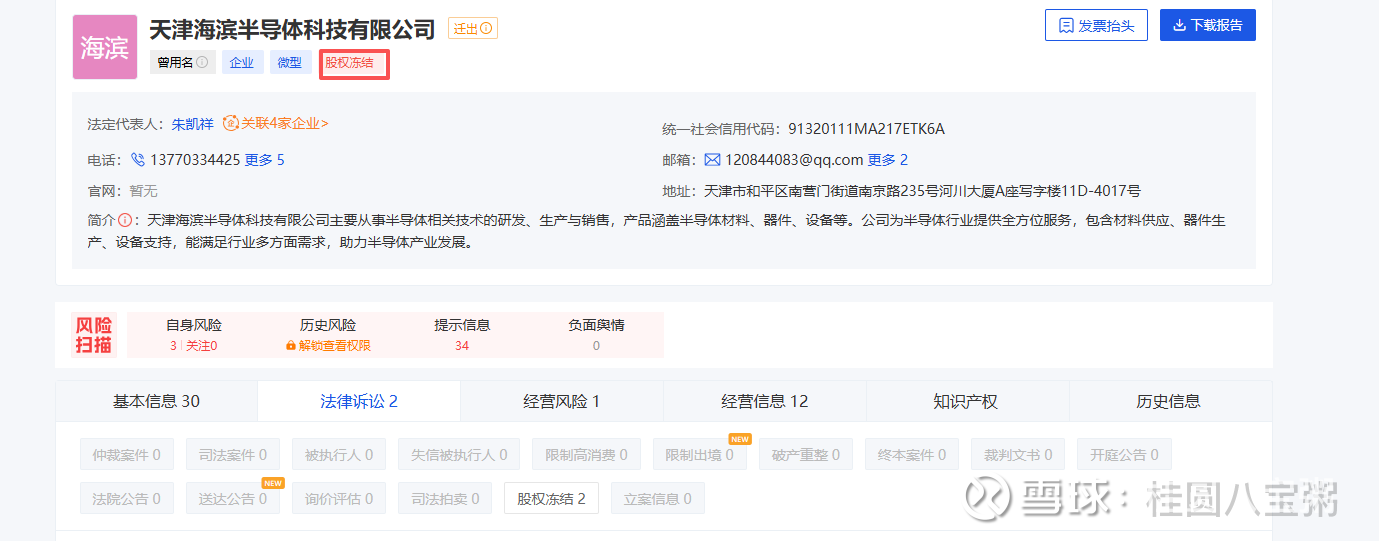Click the phone icon before 13770334425
This screenshot has width=1379, height=541.
[138, 159]
